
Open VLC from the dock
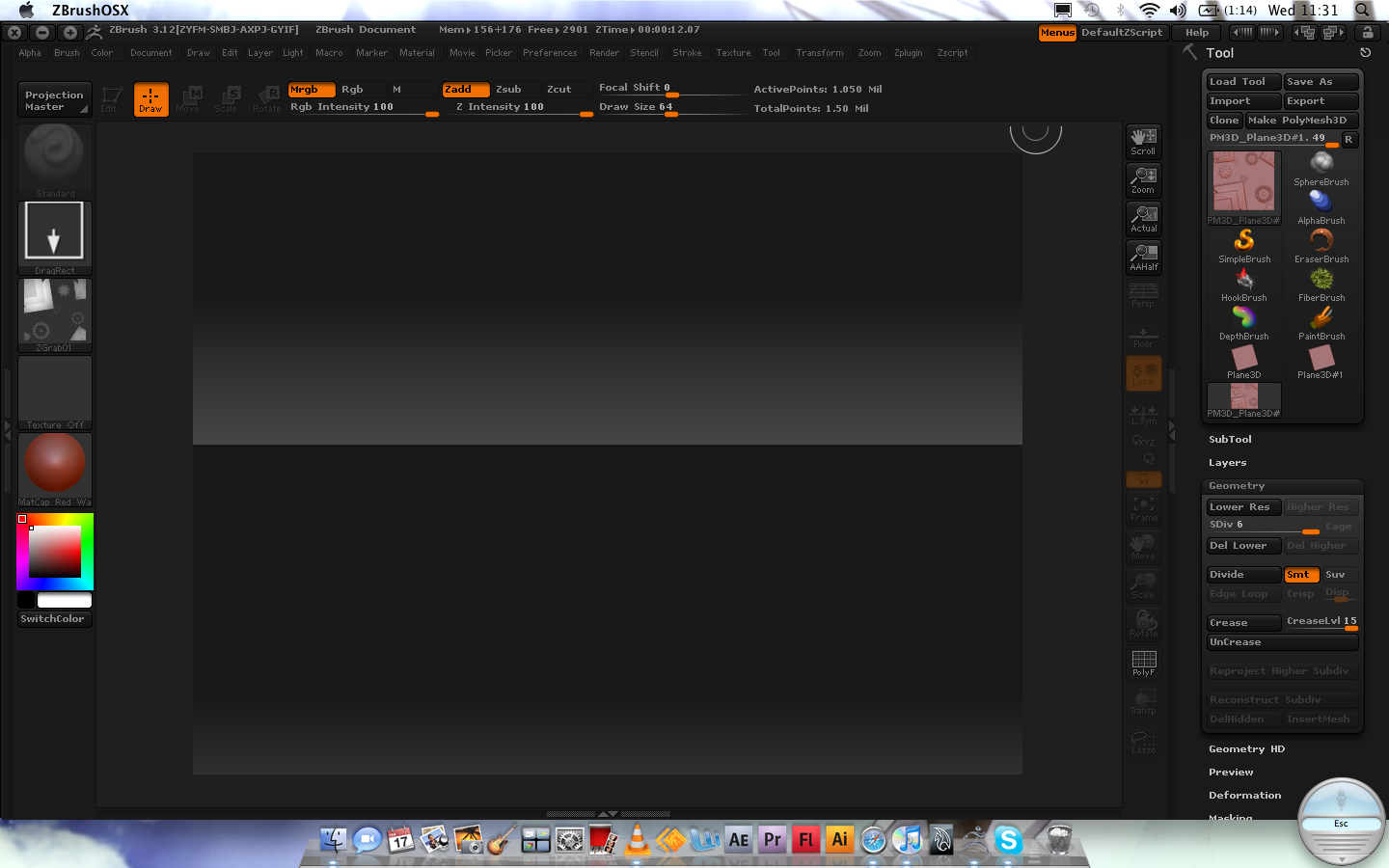(638, 839)
